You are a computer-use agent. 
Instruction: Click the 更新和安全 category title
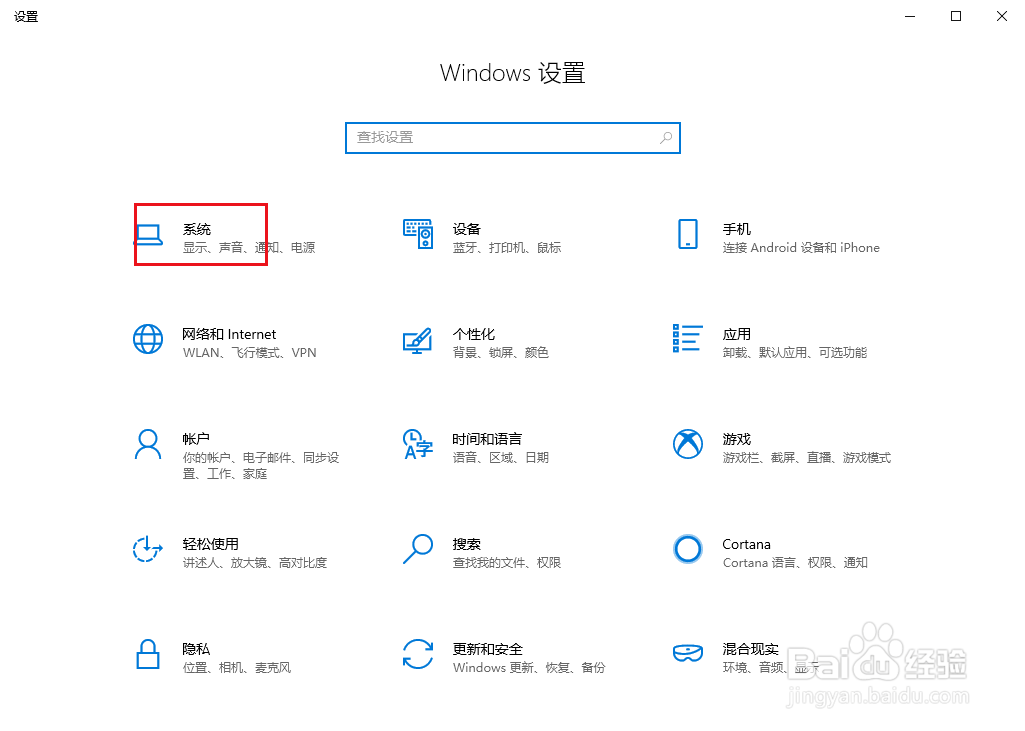488,649
